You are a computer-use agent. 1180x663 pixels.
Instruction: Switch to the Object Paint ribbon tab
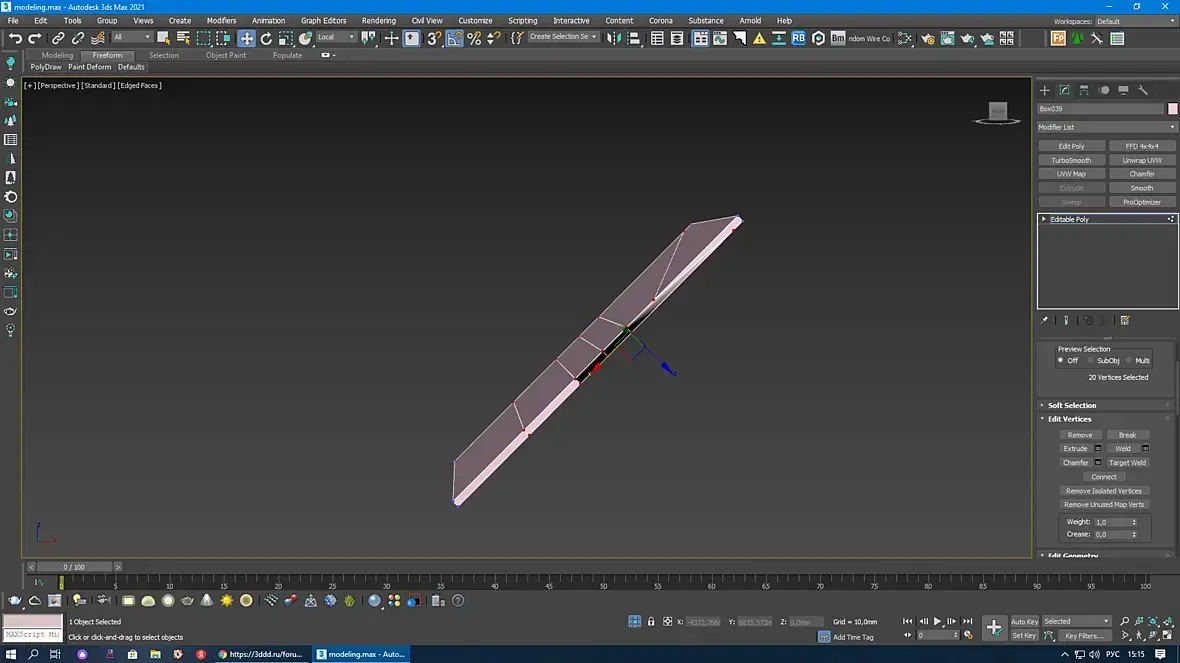coord(225,55)
